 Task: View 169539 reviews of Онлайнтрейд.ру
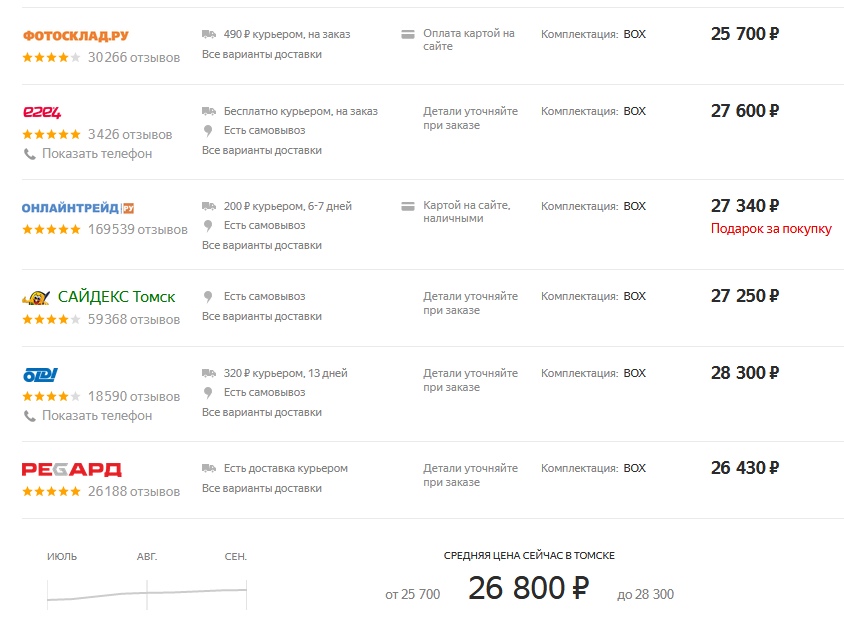click(x=138, y=230)
